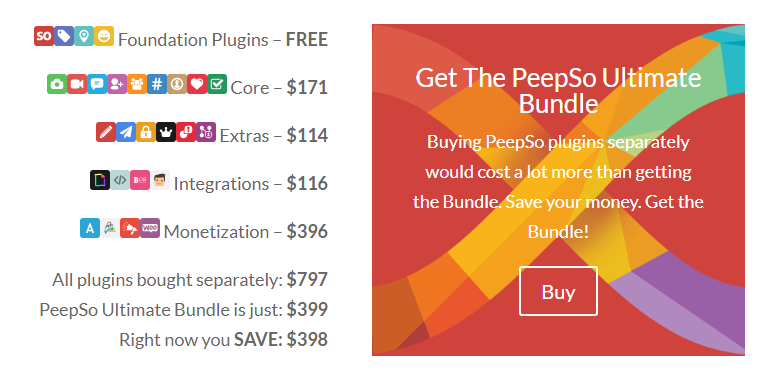The width and height of the screenshot is (763, 369).
Task: Click the Buy button on the banner
Action: coord(558,291)
